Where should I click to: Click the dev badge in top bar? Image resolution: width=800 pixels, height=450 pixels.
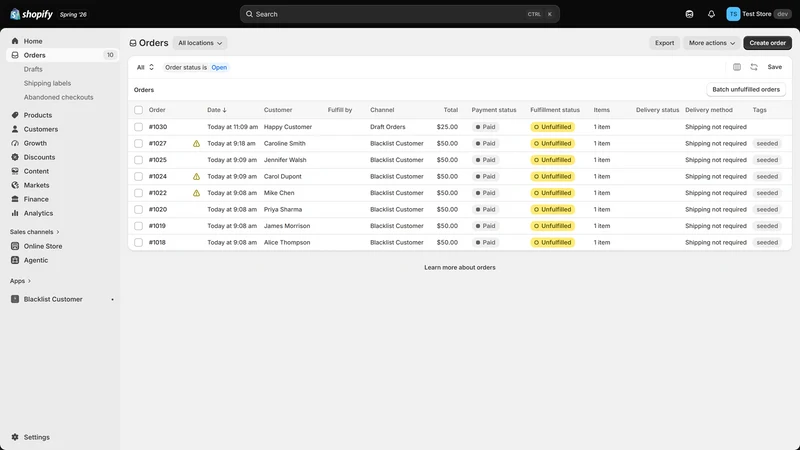coord(782,14)
